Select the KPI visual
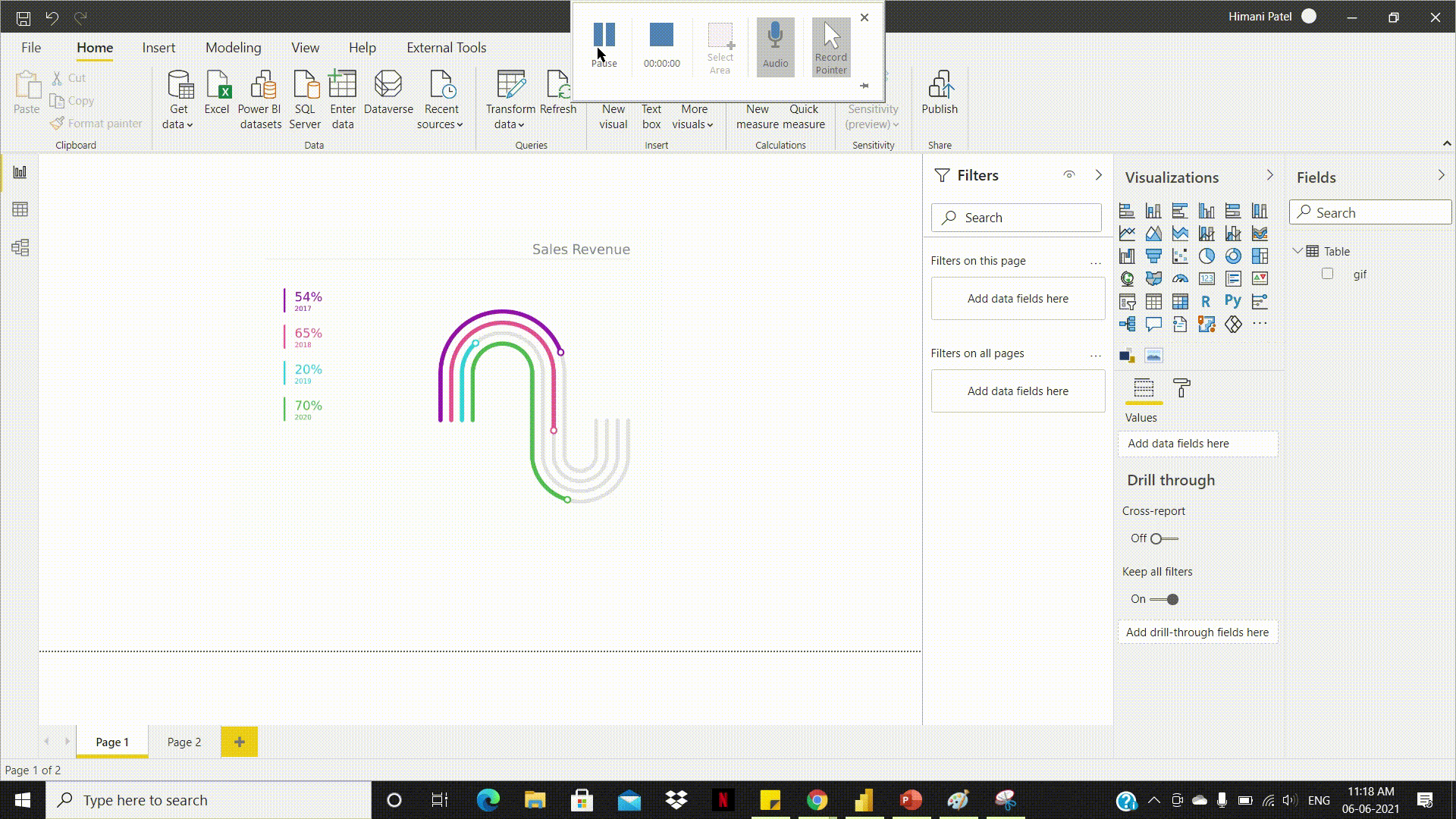 tap(1260, 279)
